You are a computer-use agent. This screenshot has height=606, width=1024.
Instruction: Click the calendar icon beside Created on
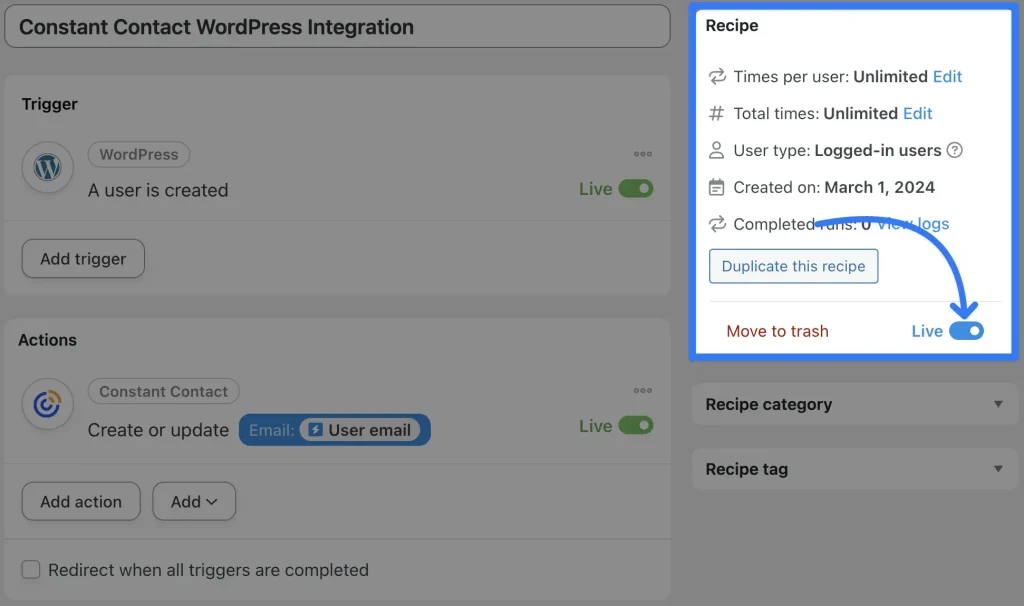click(716, 187)
